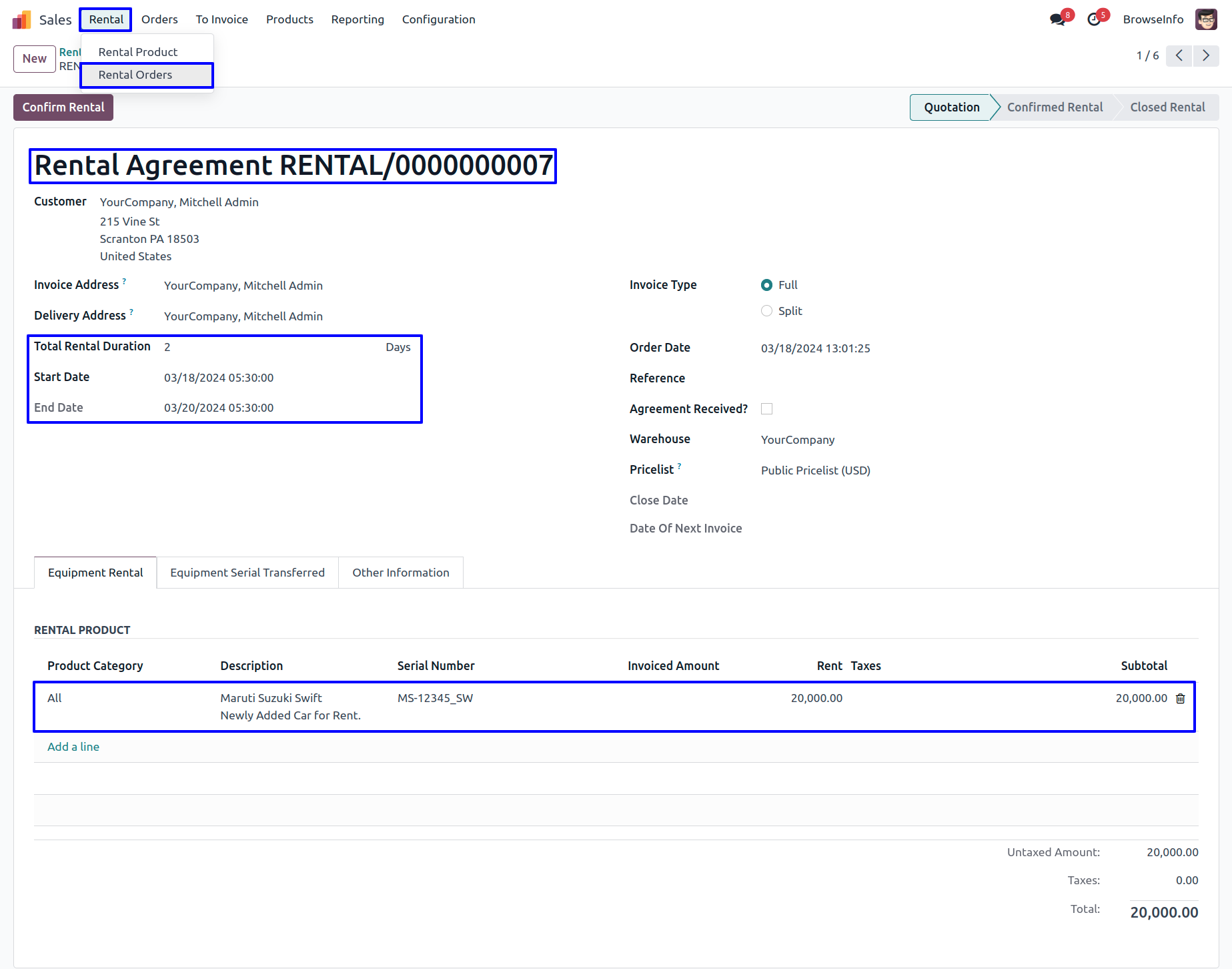
Task: Open the messages chat bubble icon
Action: point(1057,20)
